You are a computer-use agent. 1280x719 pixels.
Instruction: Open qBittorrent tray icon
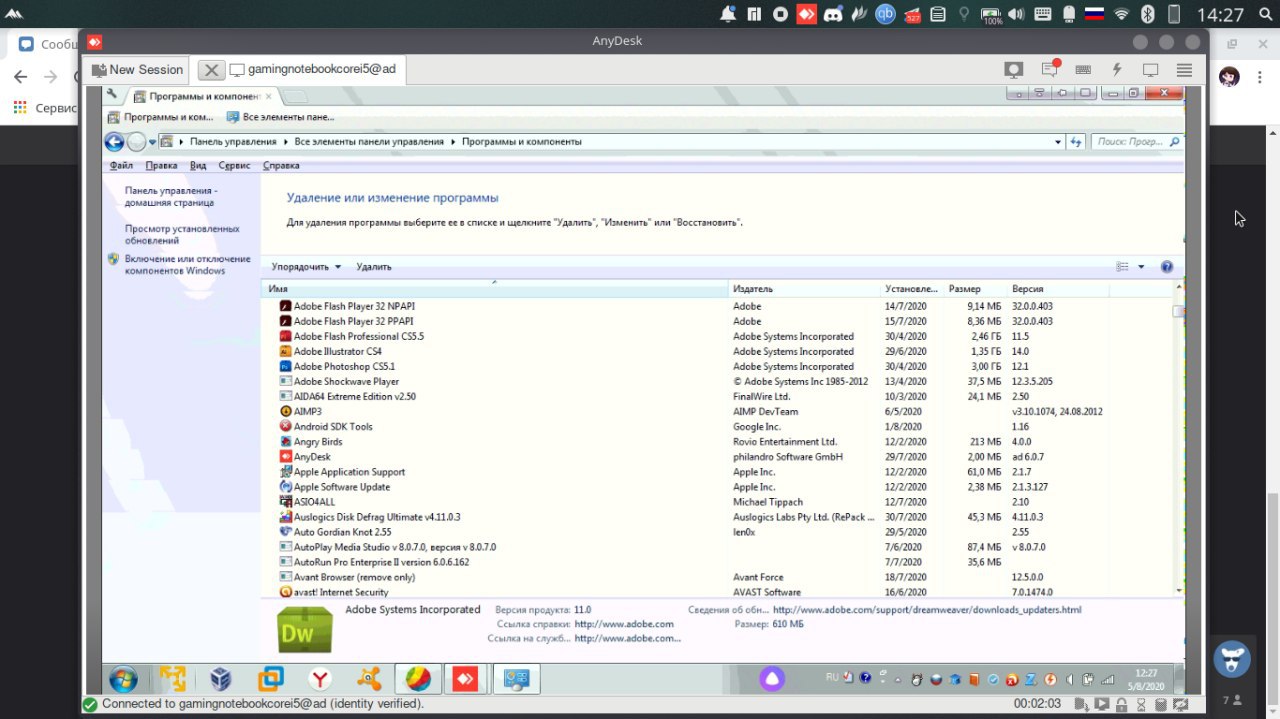pos(885,14)
